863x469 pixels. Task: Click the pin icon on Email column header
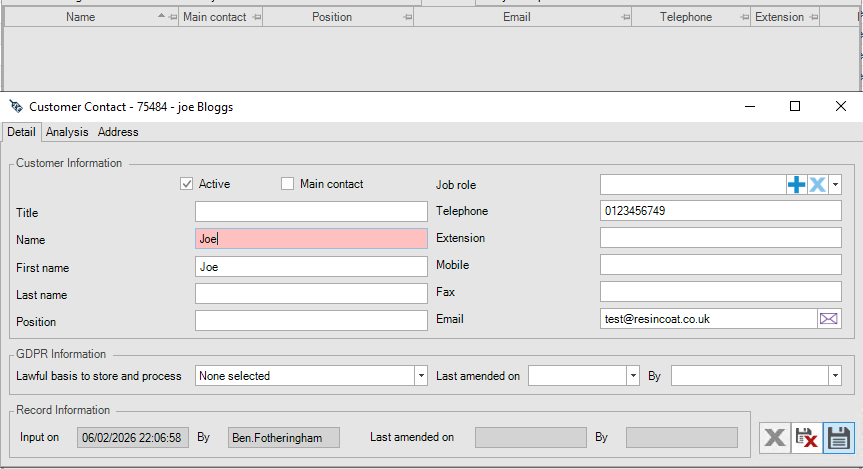coord(625,18)
